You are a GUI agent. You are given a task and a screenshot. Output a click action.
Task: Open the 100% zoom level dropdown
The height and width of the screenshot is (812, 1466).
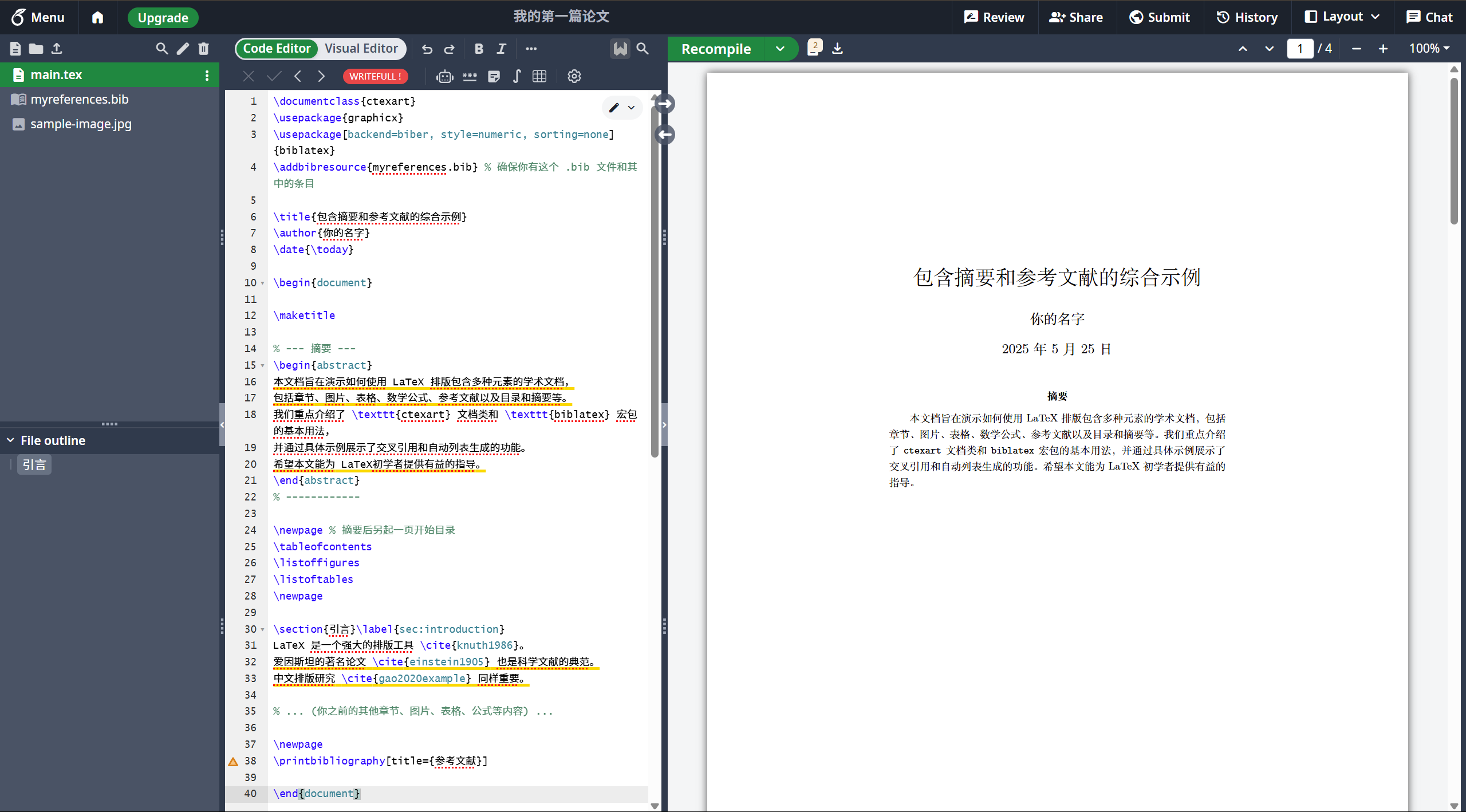click(x=1429, y=49)
